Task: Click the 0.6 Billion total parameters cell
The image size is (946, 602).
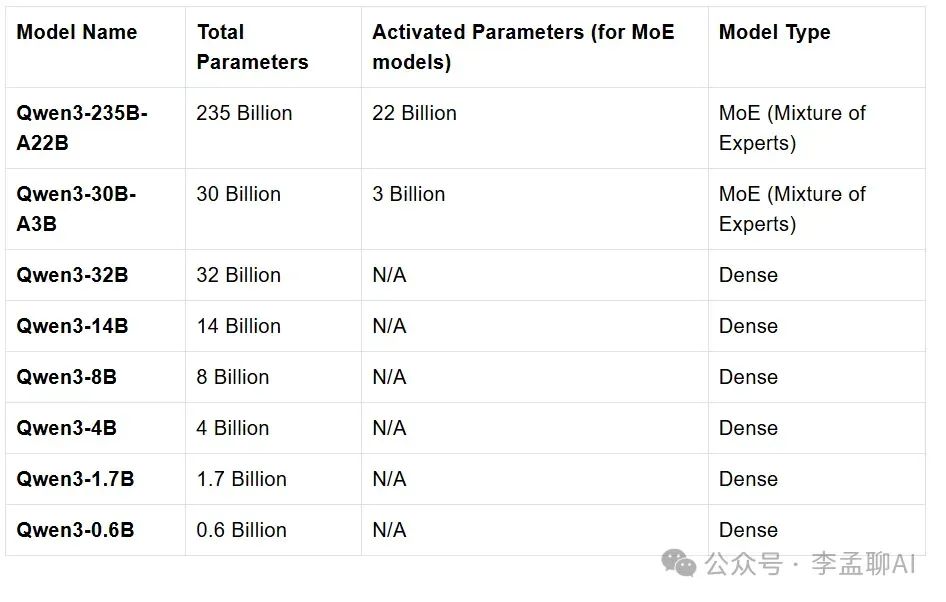Action: point(241,530)
